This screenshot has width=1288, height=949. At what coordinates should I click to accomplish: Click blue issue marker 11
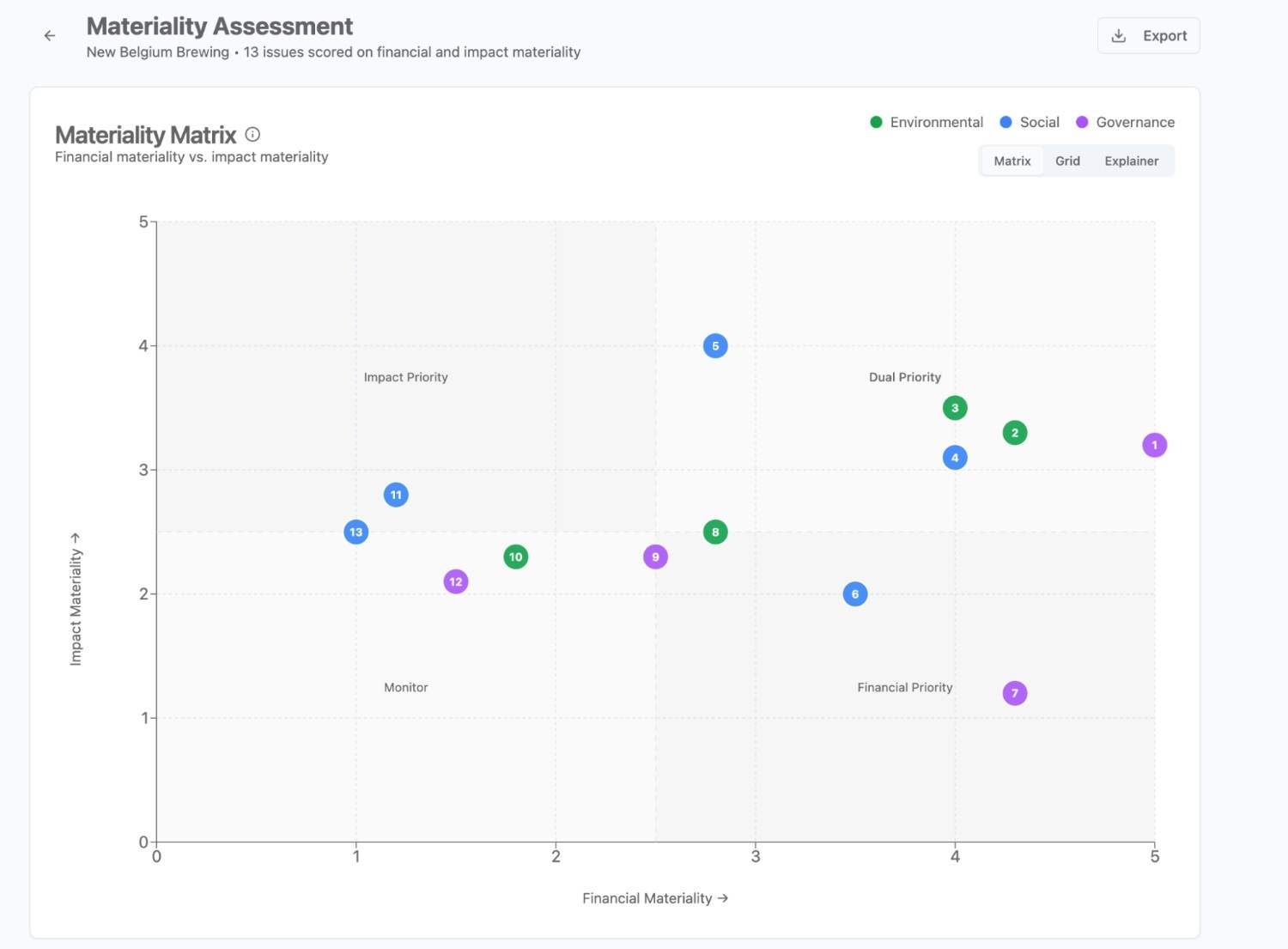coord(396,495)
